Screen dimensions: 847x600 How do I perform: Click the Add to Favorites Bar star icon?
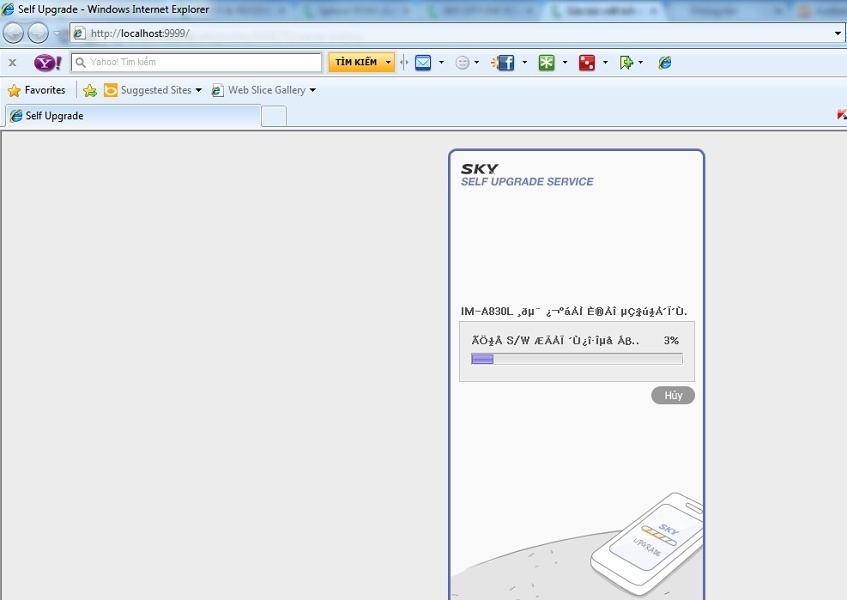(90, 90)
